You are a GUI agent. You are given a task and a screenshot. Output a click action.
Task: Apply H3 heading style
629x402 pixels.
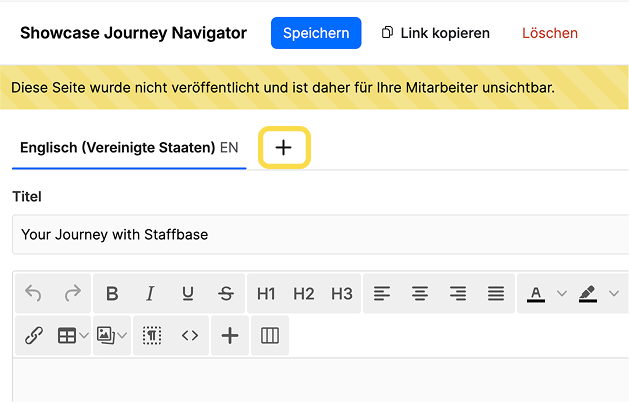coord(342,294)
